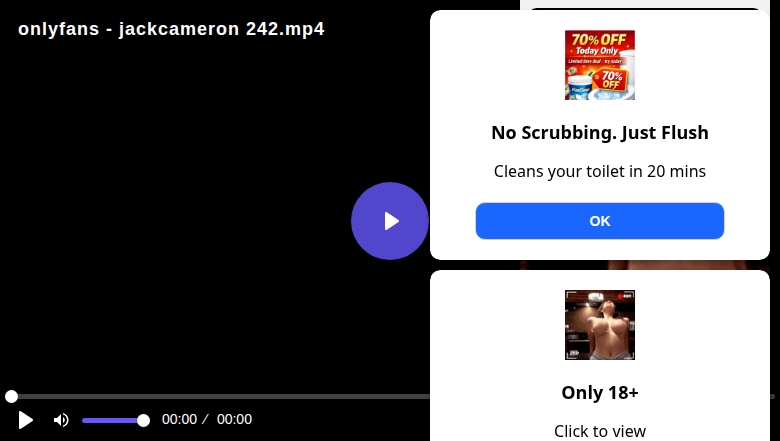Click the dark bar above the first popup
This screenshot has height=441, width=780.
coord(645,8)
